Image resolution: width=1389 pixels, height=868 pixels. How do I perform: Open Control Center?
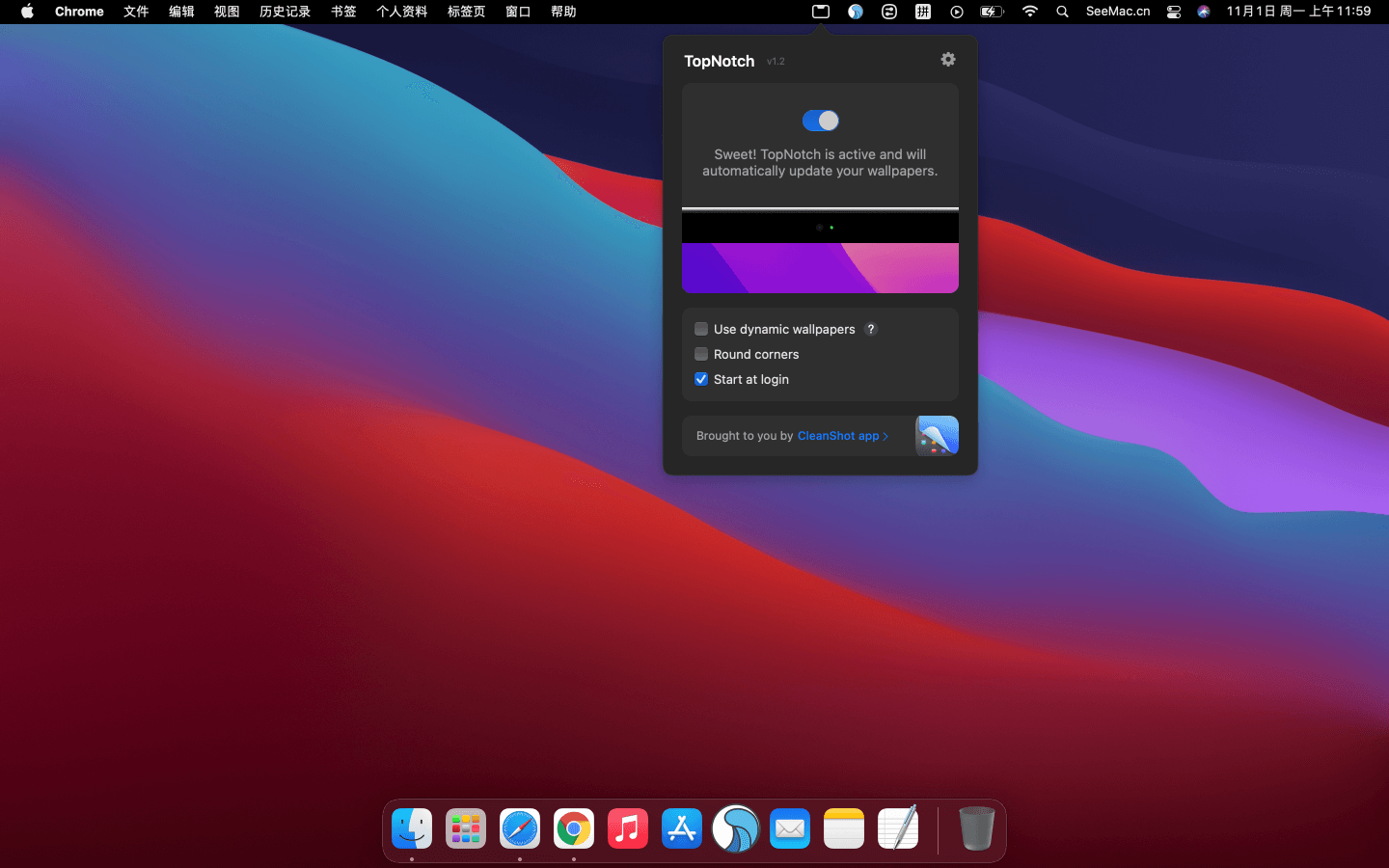click(x=1174, y=12)
